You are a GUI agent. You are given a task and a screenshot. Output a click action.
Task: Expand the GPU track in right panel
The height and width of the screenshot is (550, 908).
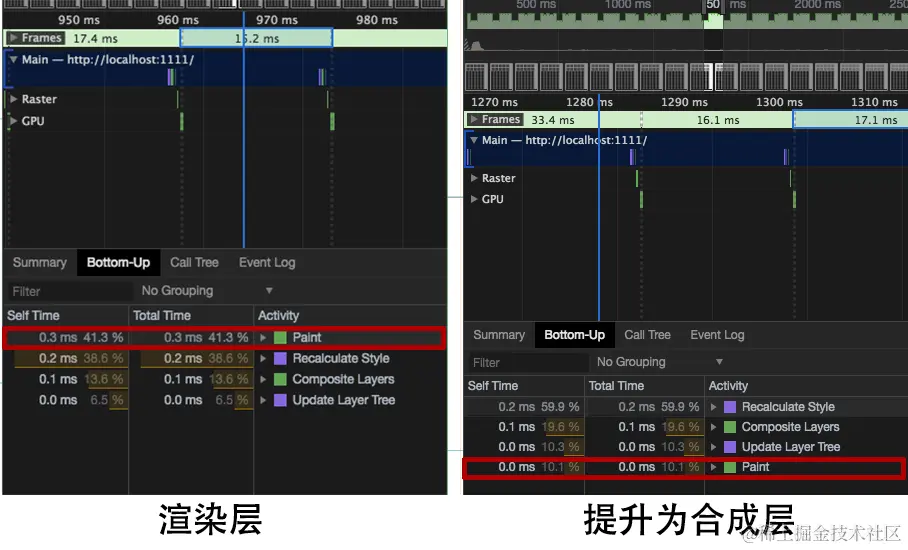click(x=474, y=199)
